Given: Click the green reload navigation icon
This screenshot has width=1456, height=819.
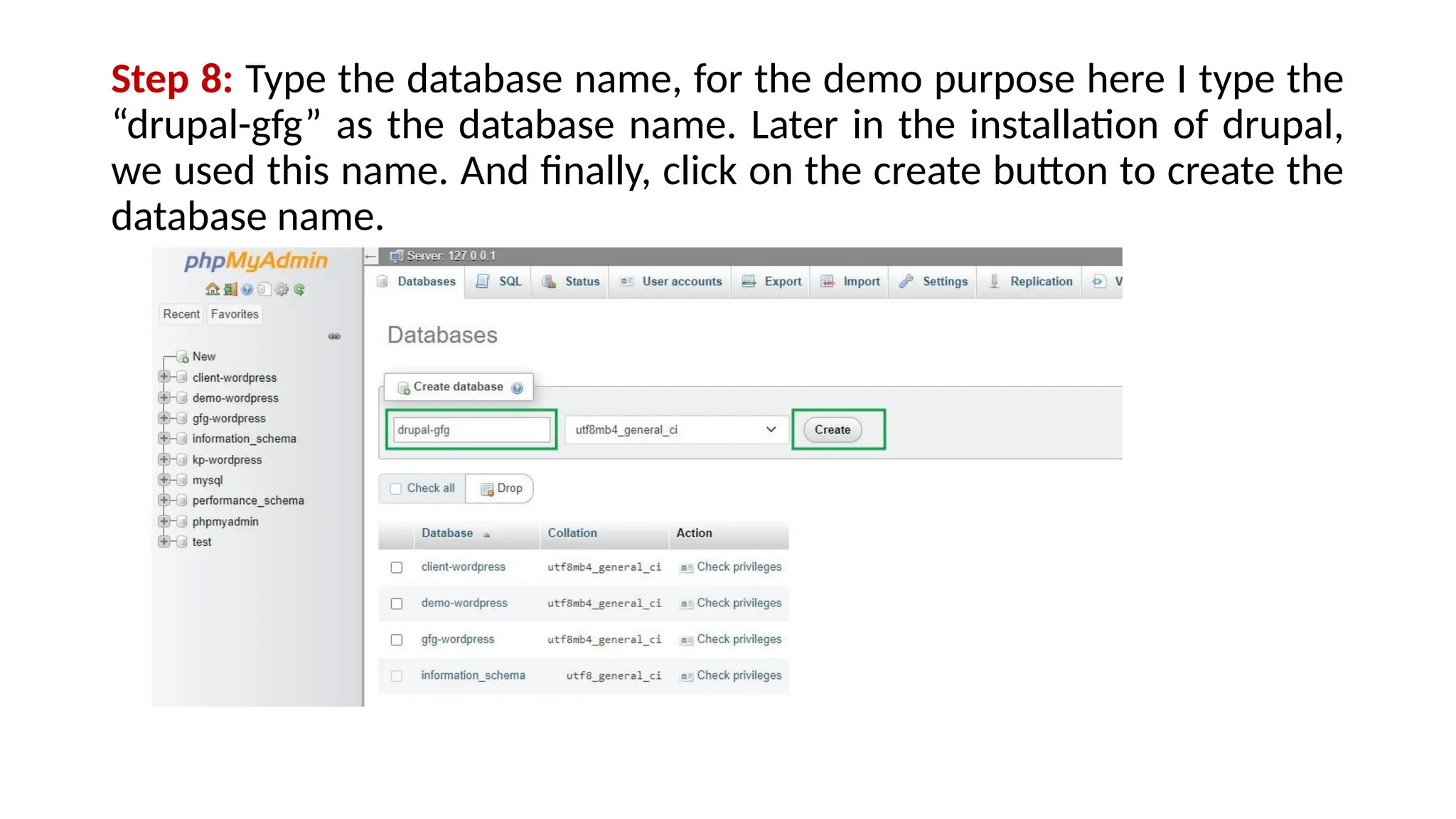Looking at the screenshot, I should pos(299,289).
